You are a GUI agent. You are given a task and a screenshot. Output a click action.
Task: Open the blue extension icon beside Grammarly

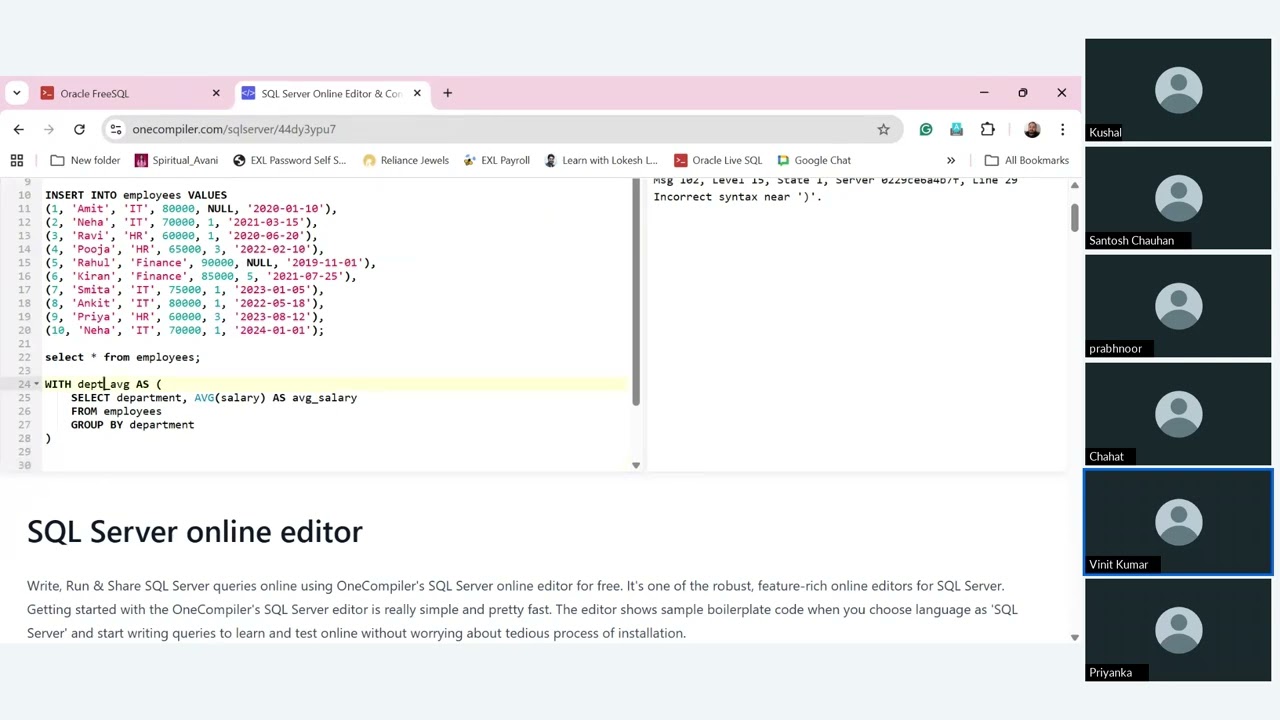(x=957, y=129)
